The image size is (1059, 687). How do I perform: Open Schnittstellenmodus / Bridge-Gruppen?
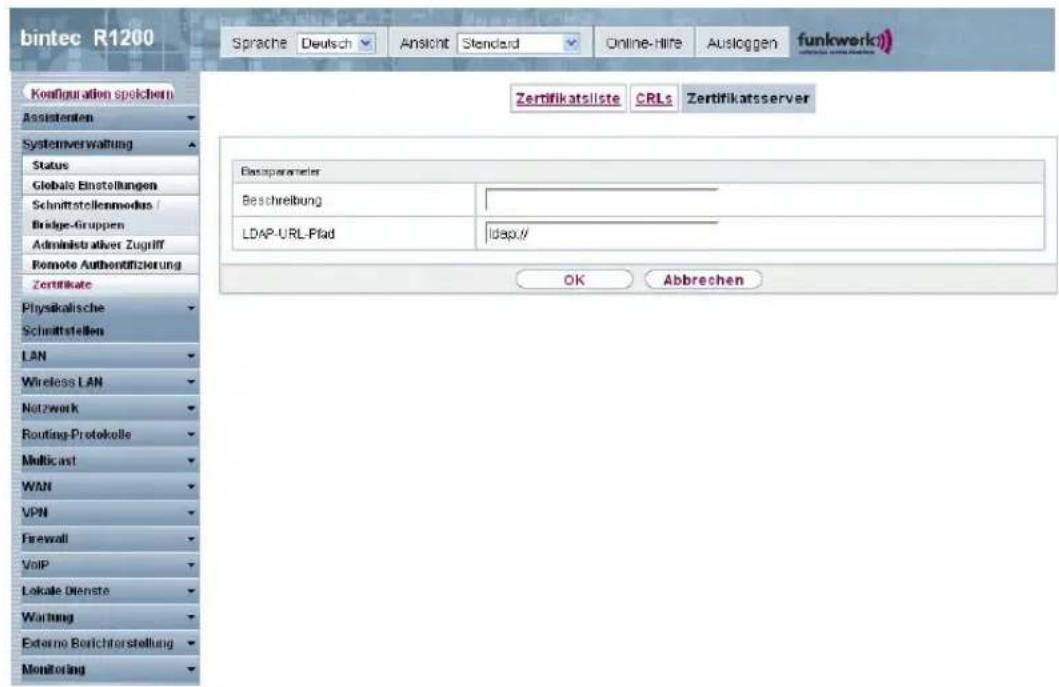(111, 215)
